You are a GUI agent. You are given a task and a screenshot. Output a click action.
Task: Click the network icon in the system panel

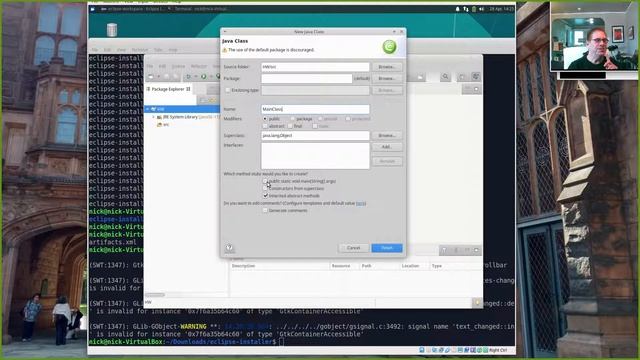[466, 9]
